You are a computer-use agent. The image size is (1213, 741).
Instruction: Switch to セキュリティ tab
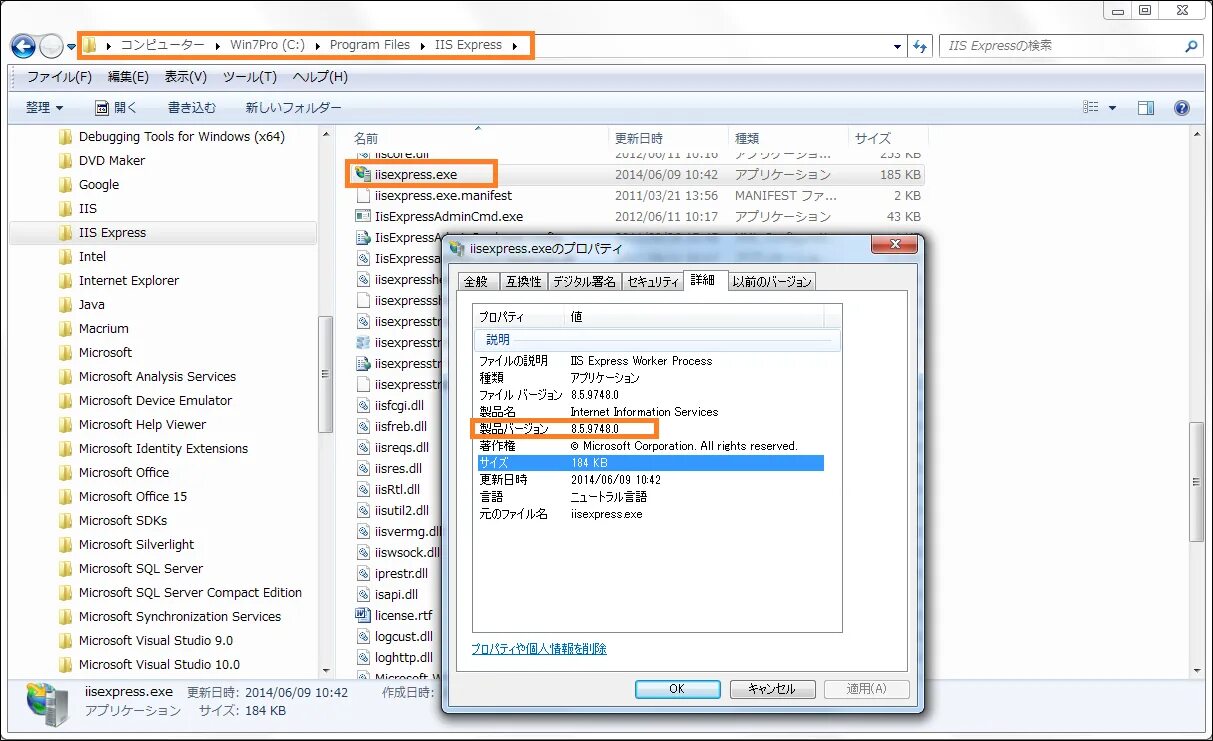tap(652, 282)
